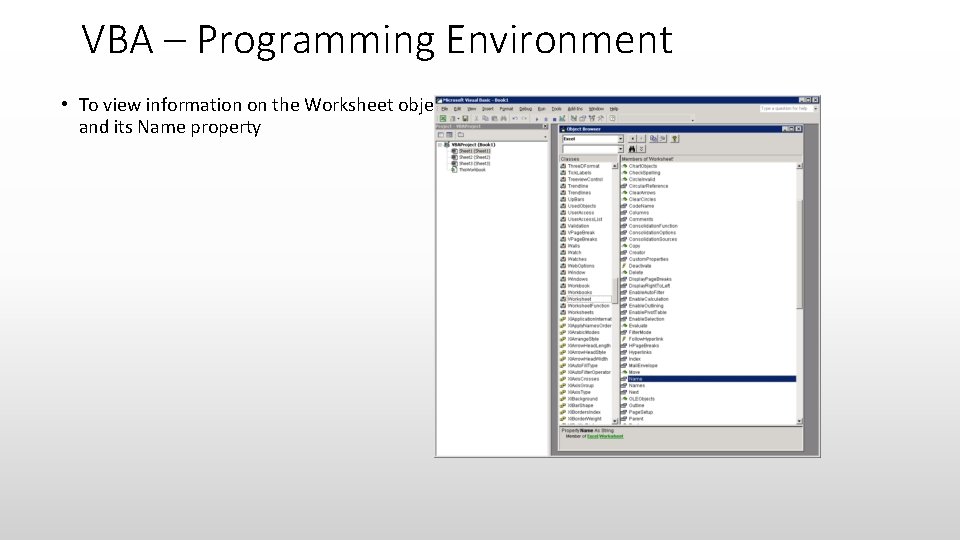Select Delete in Members list

636,272
